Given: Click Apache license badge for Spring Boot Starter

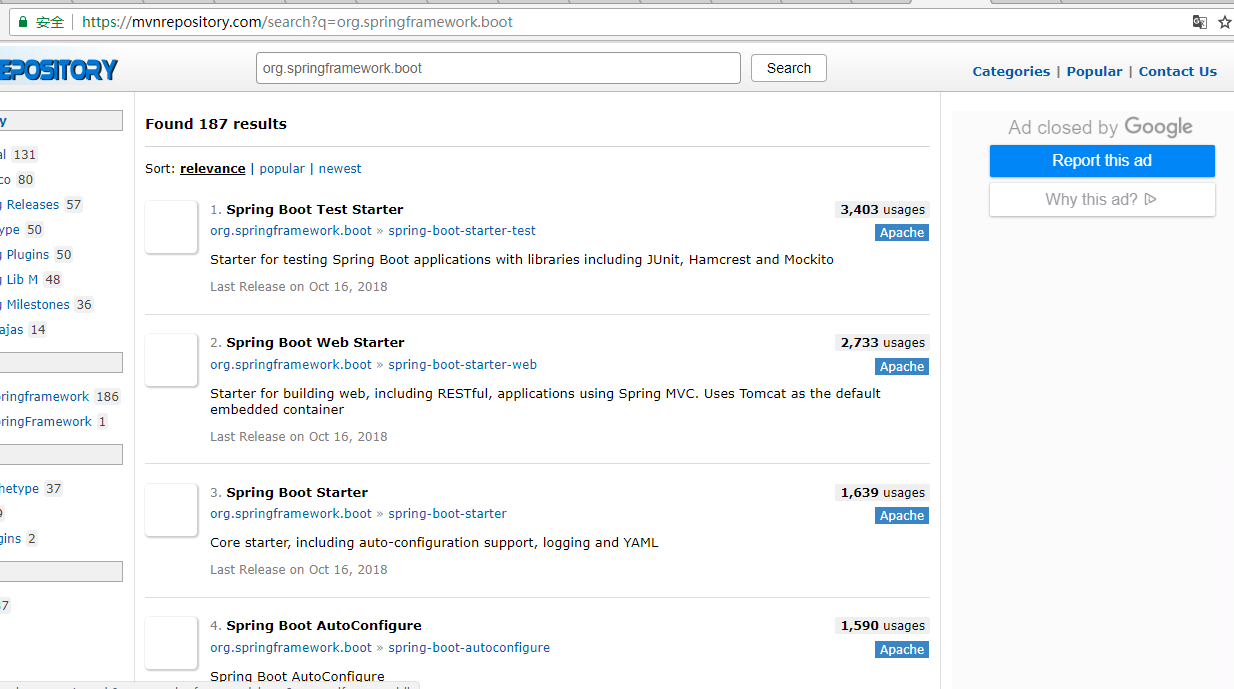Looking at the screenshot, I should [902, 516].
